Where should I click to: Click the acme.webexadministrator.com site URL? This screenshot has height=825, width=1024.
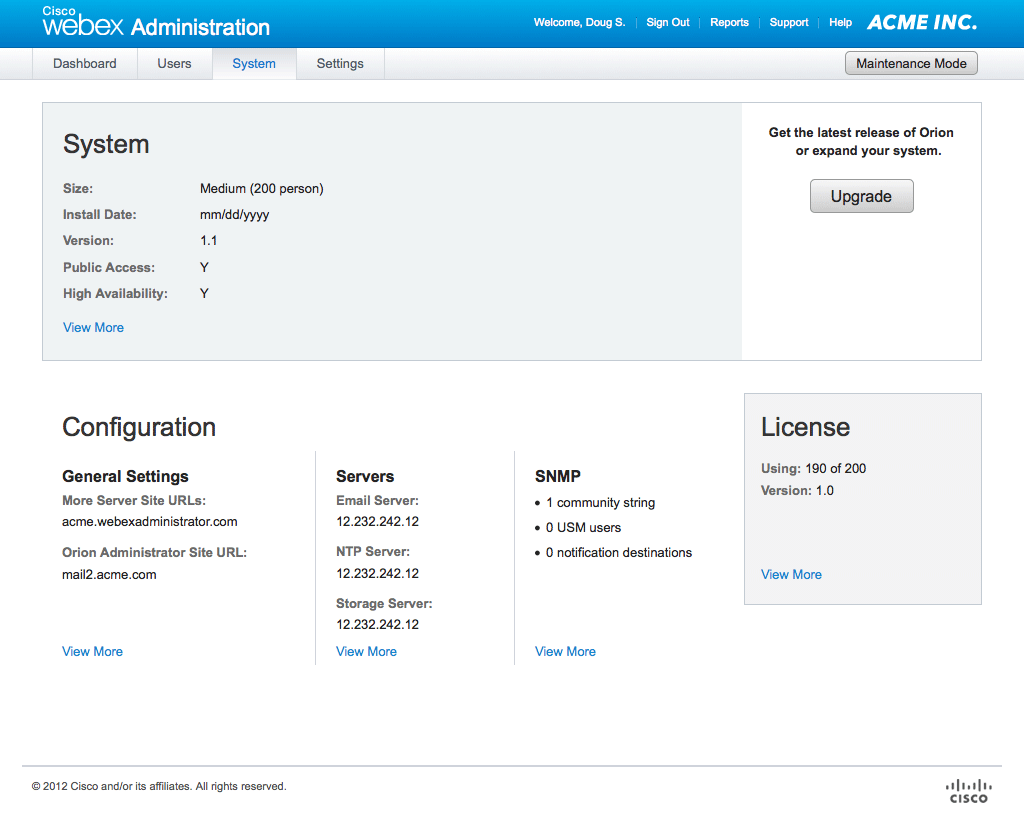tap(149, 521)
